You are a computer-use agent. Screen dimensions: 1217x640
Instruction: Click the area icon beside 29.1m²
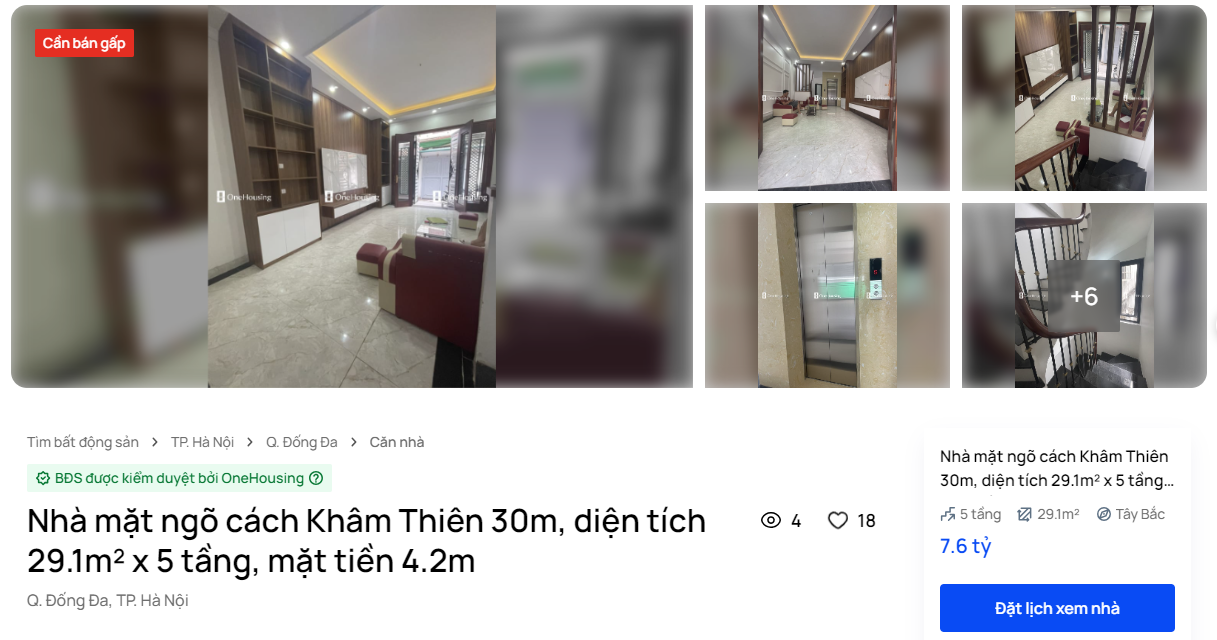1024,514
